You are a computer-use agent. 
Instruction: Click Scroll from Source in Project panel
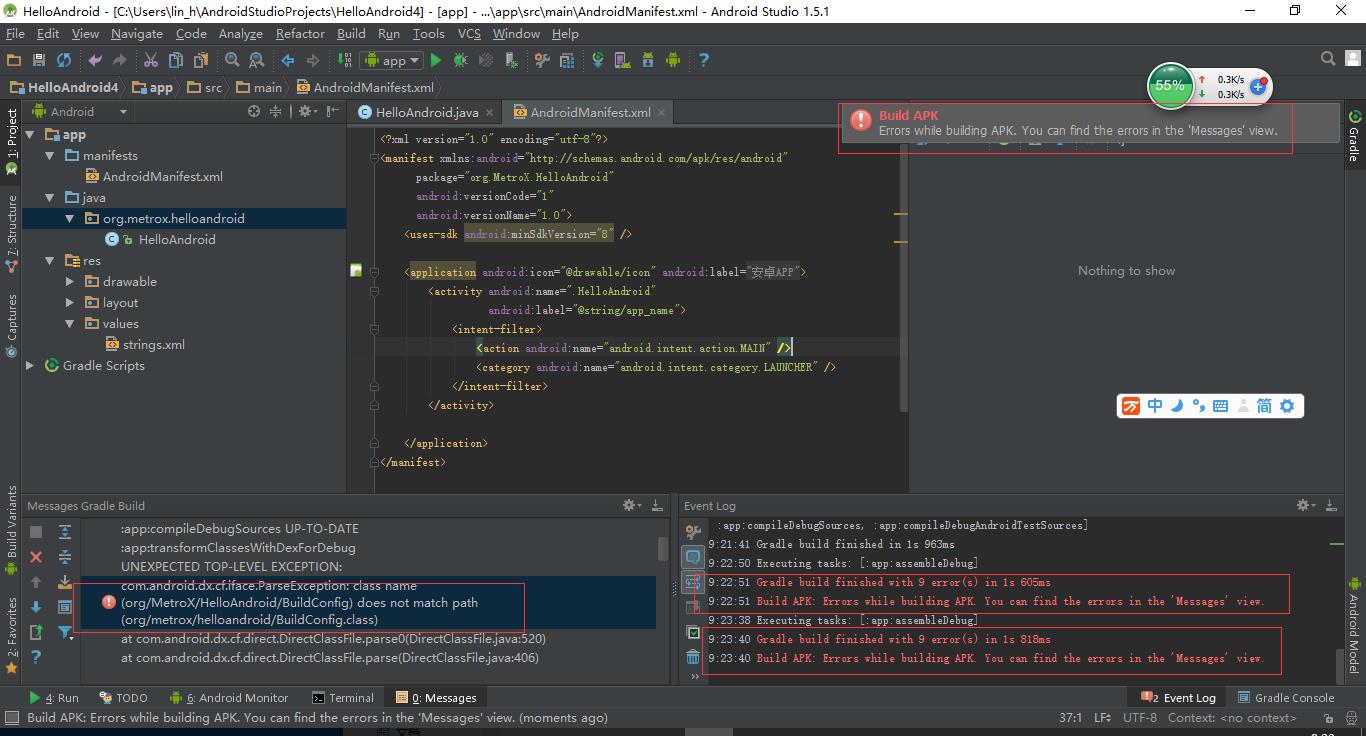point(254,112)
